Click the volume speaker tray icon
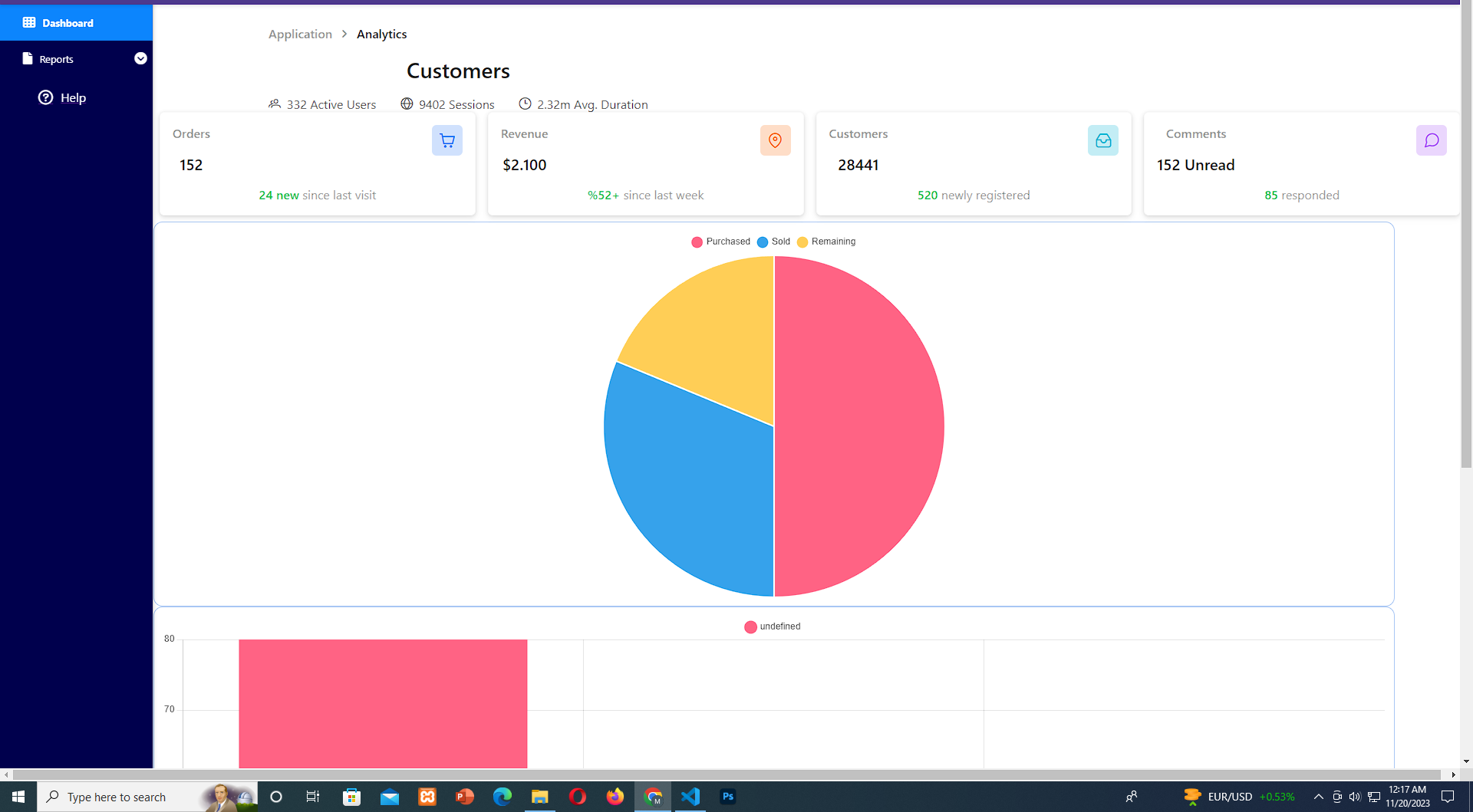The height and width of the screenshot is (812, 1473). pyautogui.click(x=1355, y=797)
